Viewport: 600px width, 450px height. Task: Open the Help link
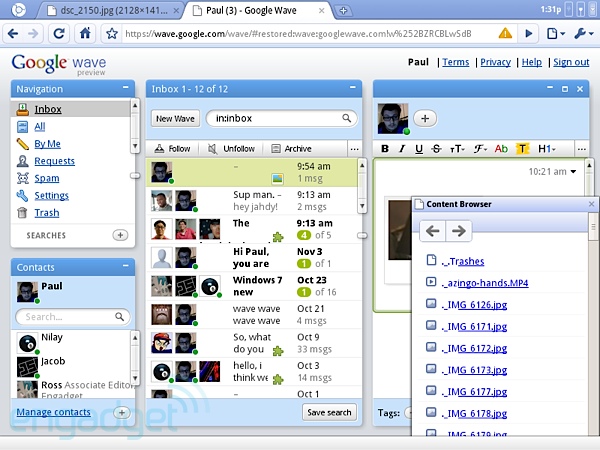click(532, 62)
